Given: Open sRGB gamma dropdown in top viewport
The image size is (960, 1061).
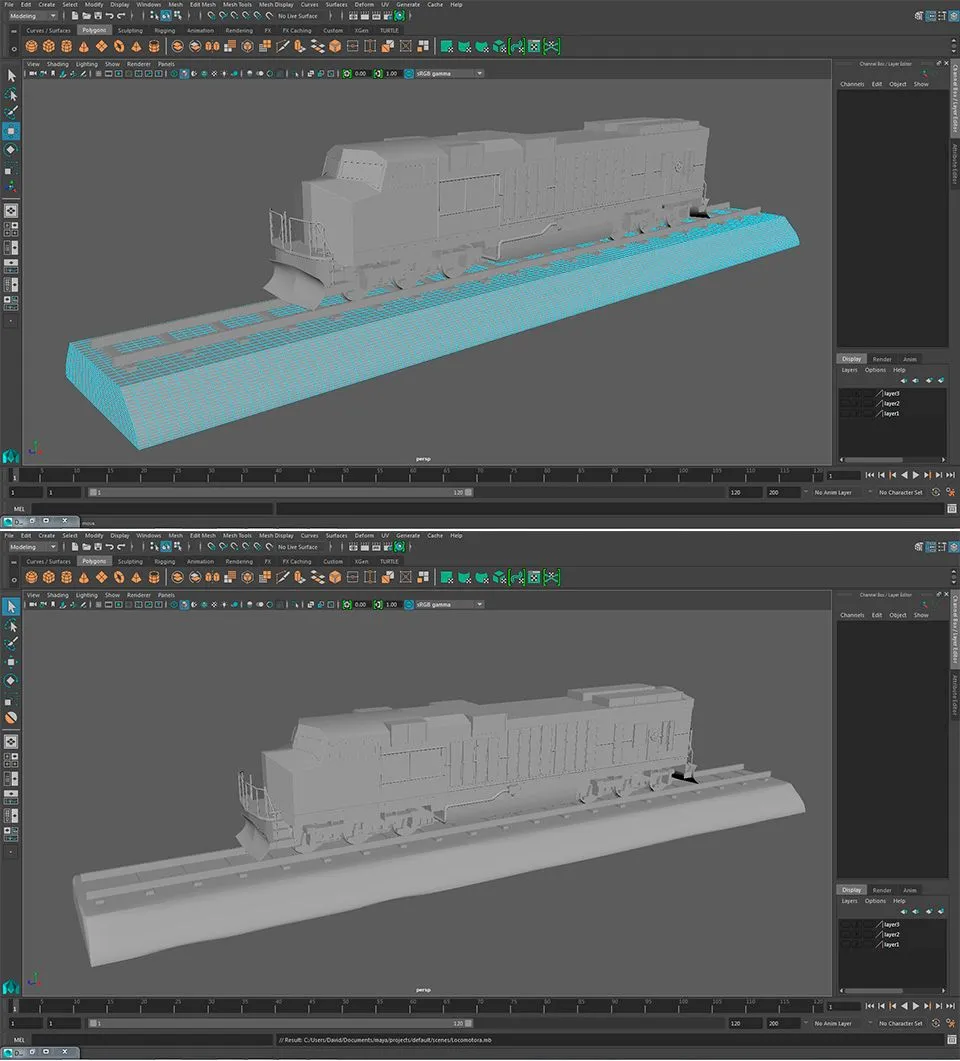Looking at the screenshot, I should coord(448,73).
